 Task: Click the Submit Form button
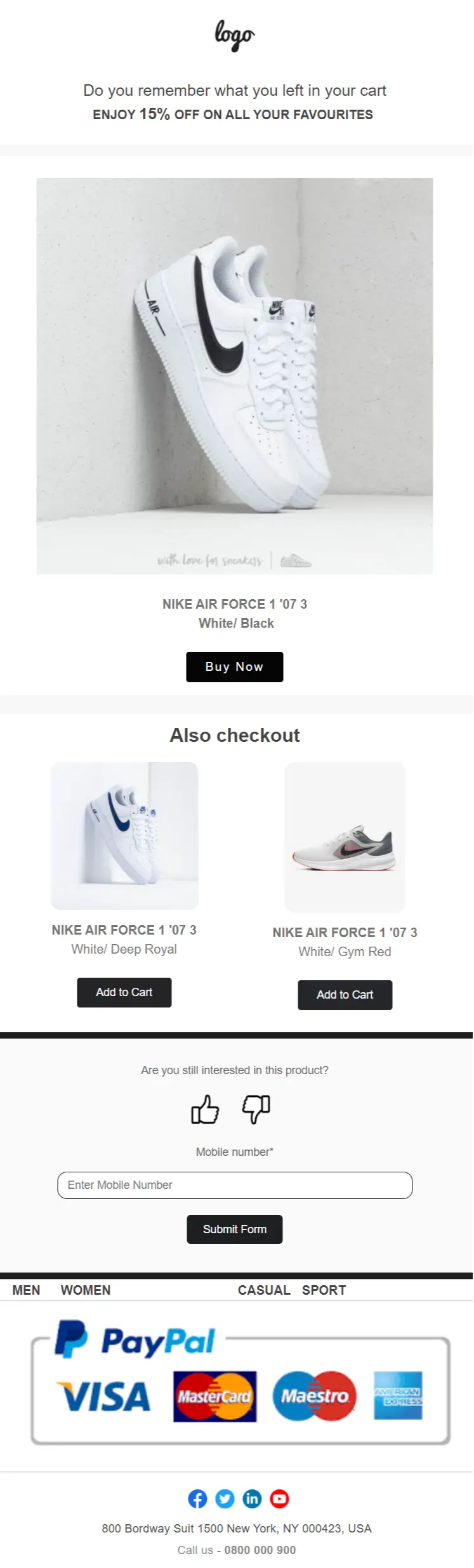(x=235, y=1229)
